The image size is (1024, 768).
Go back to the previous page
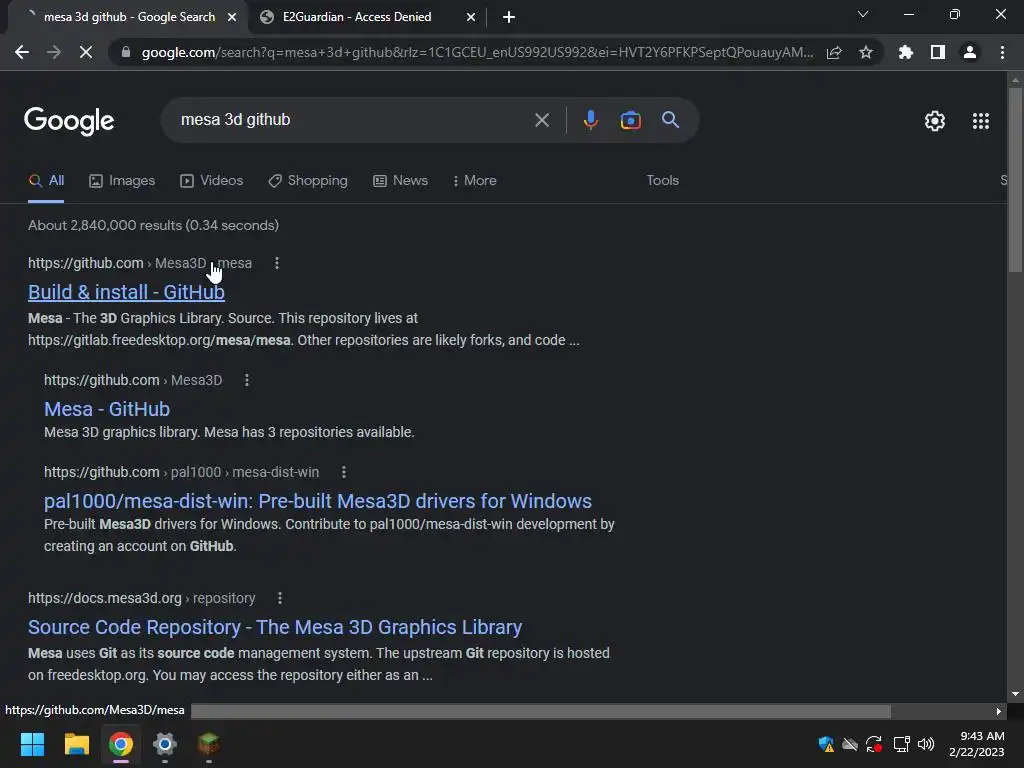22,52
